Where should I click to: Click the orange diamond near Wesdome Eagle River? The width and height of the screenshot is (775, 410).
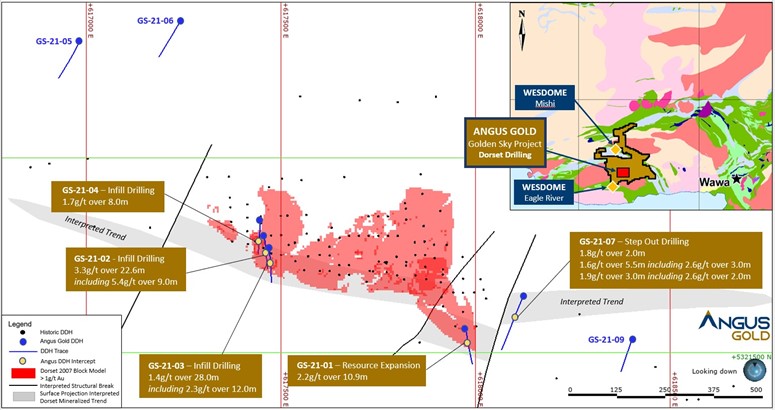click(x=612, y=186)
